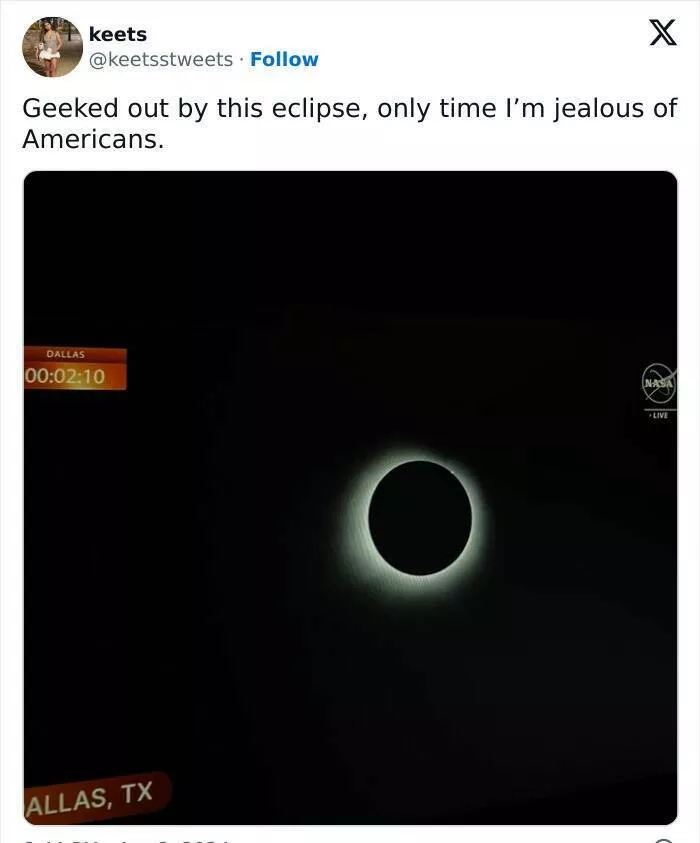Click the display name keets
The width and height of the screenshot is (700, 843).
(118, 34)
